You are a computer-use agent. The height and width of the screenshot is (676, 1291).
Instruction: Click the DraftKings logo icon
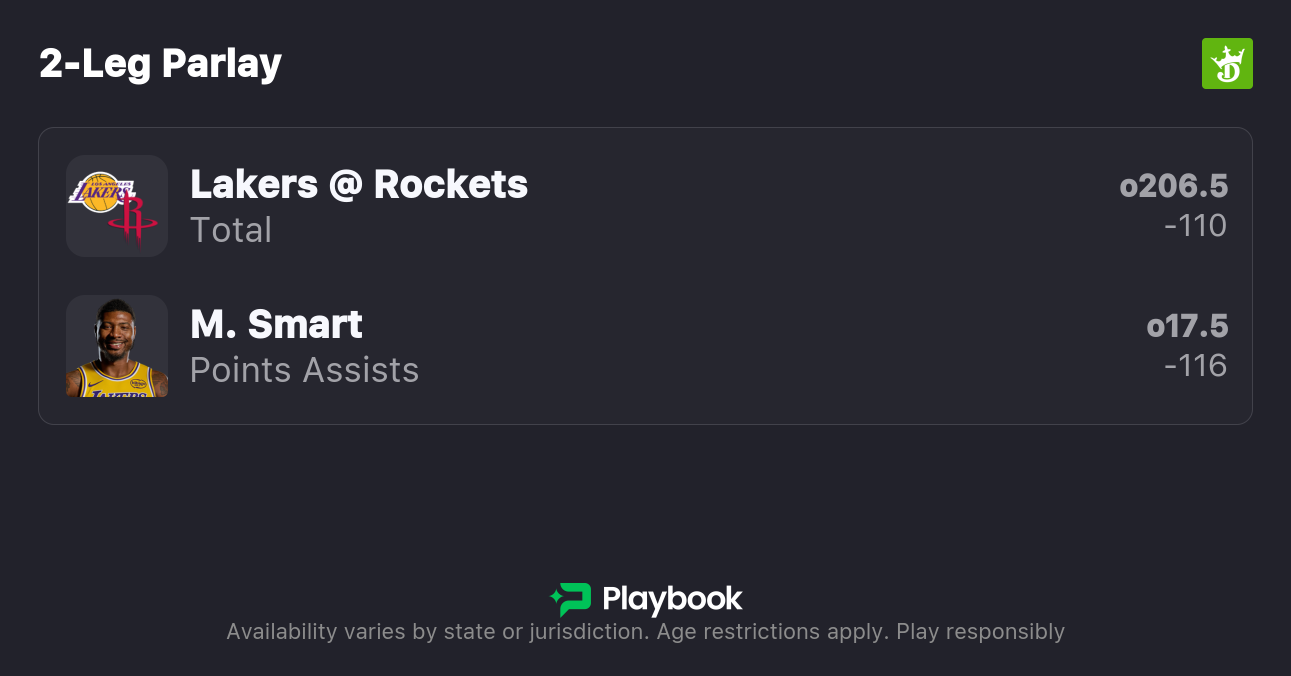coord(1226,64)
